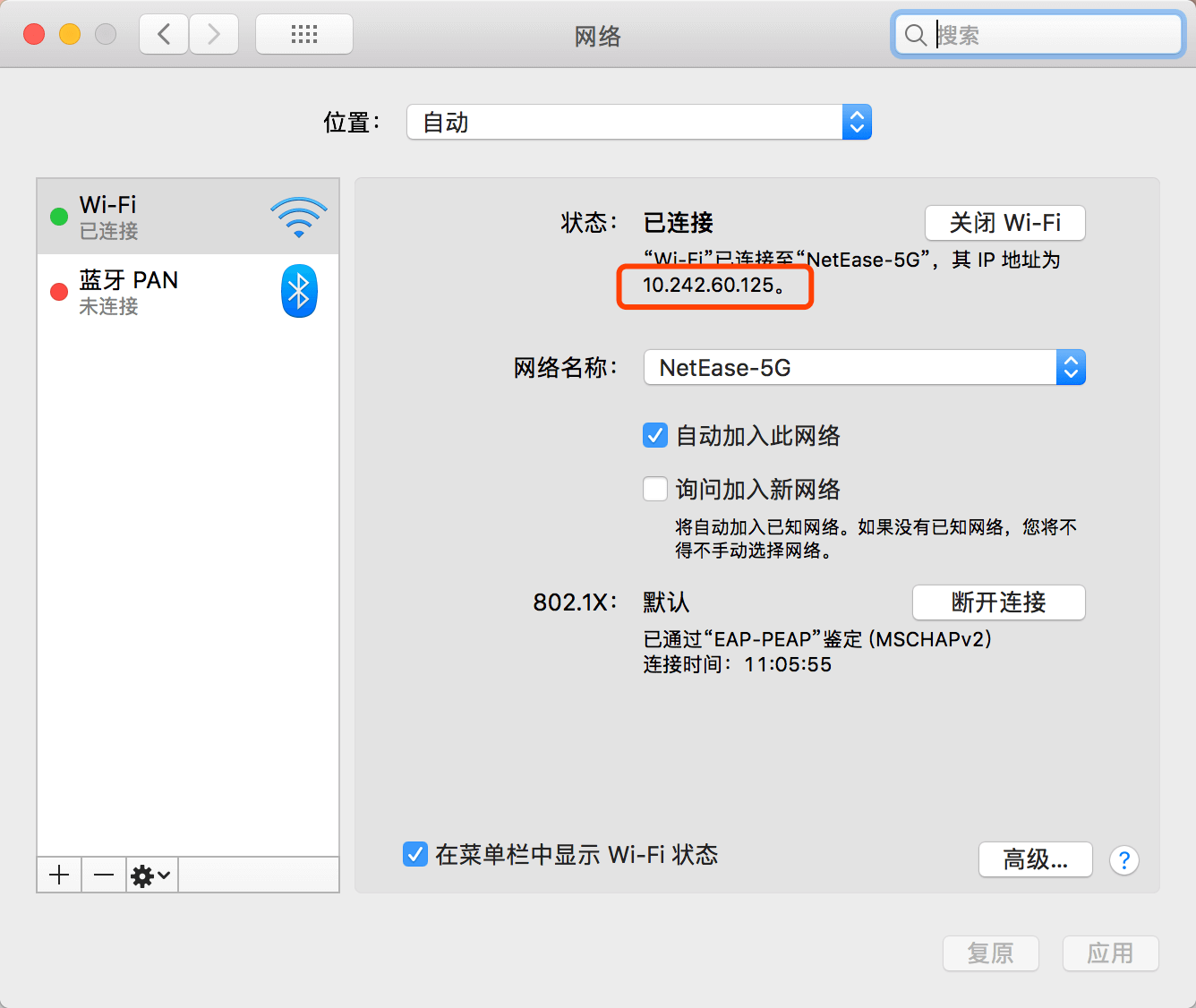Toggle 在菜单栏中显示 Wi-Fi 状态 checkbox
Image resolution: width=1196 pixels, height=1008 pixels.
click(414, 854)
